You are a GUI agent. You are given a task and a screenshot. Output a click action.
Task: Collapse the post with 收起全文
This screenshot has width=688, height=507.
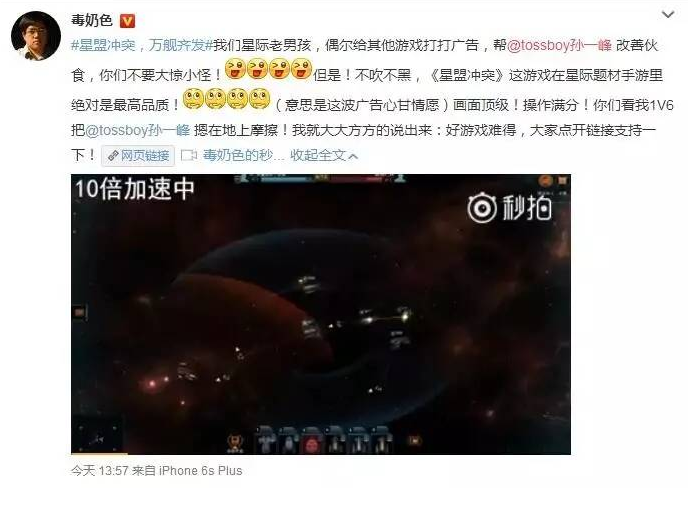click(324, 155)
